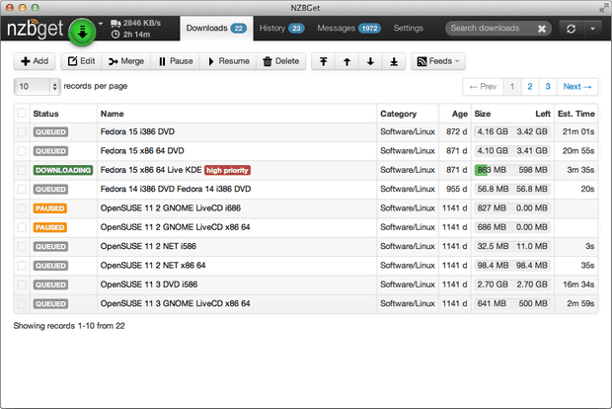This screenshot has height=409, width=612.
Task: Open Fedora 15 x86 64 Live KDE download
Action: (151, 170)
